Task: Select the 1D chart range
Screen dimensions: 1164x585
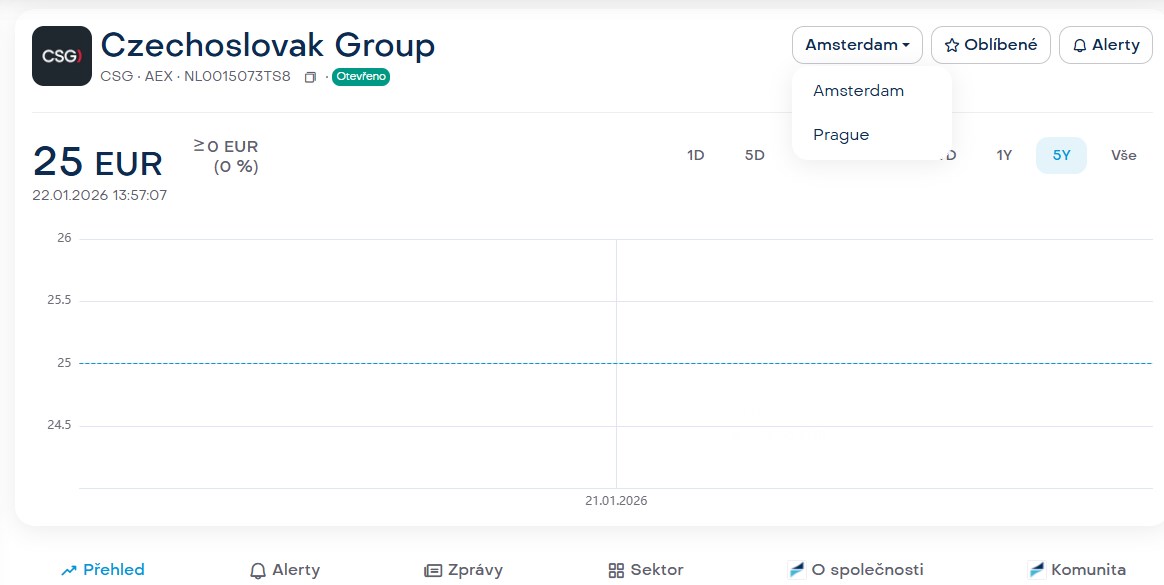Action: 696,155
